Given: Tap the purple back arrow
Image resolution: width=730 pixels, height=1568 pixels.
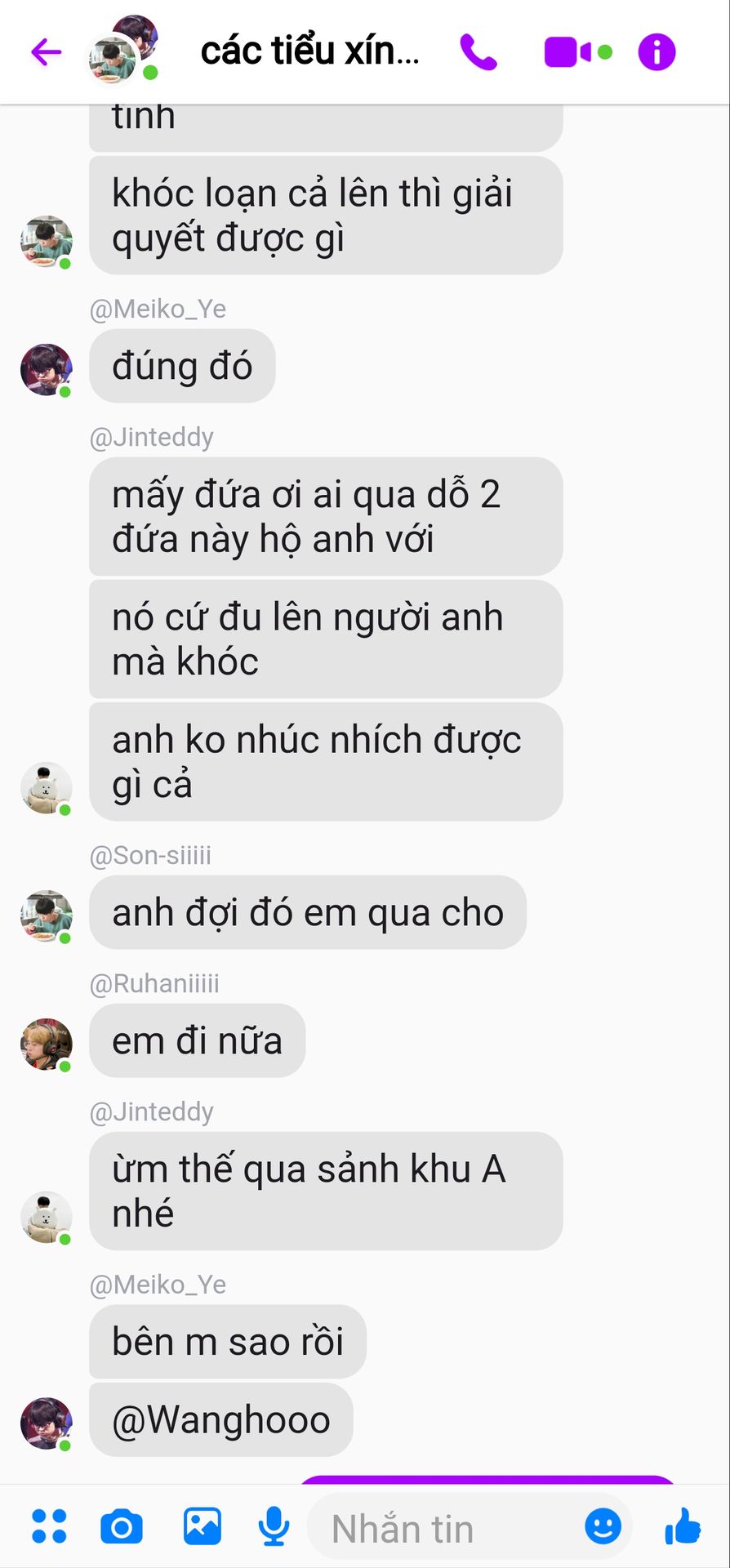Looking at the screenshot, I should pyautogui.click(x=47, y=52).
